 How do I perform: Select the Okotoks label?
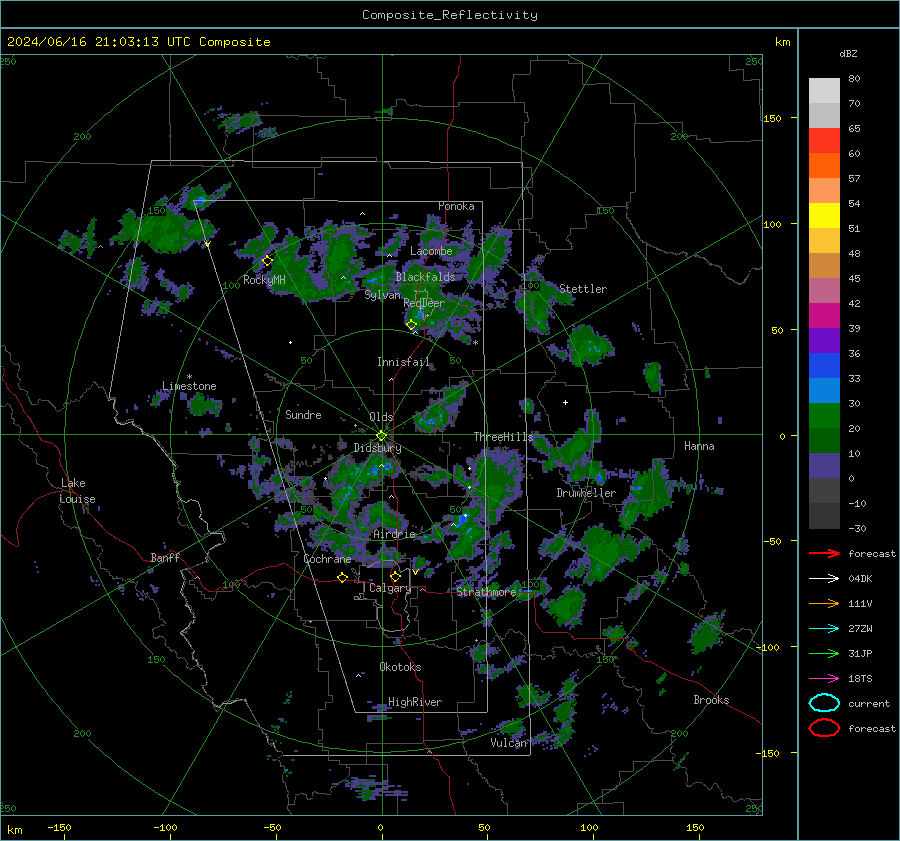(400, 667)
